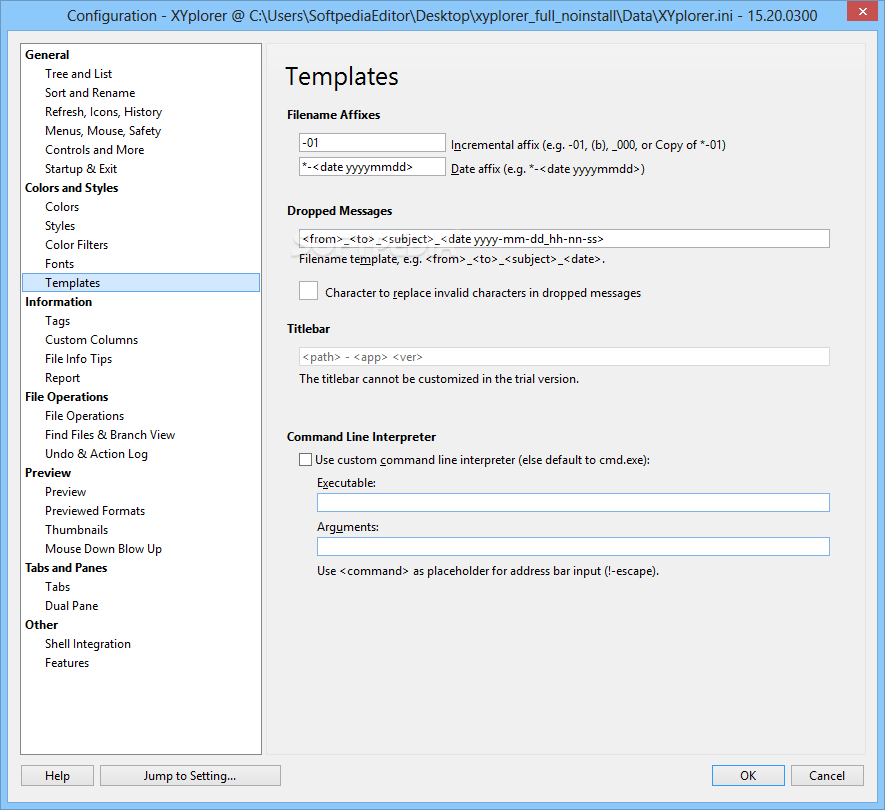This screenshot has height=810, width=885.
Task: Open File Info Tips settings
Action: click(x=78, y=359)
